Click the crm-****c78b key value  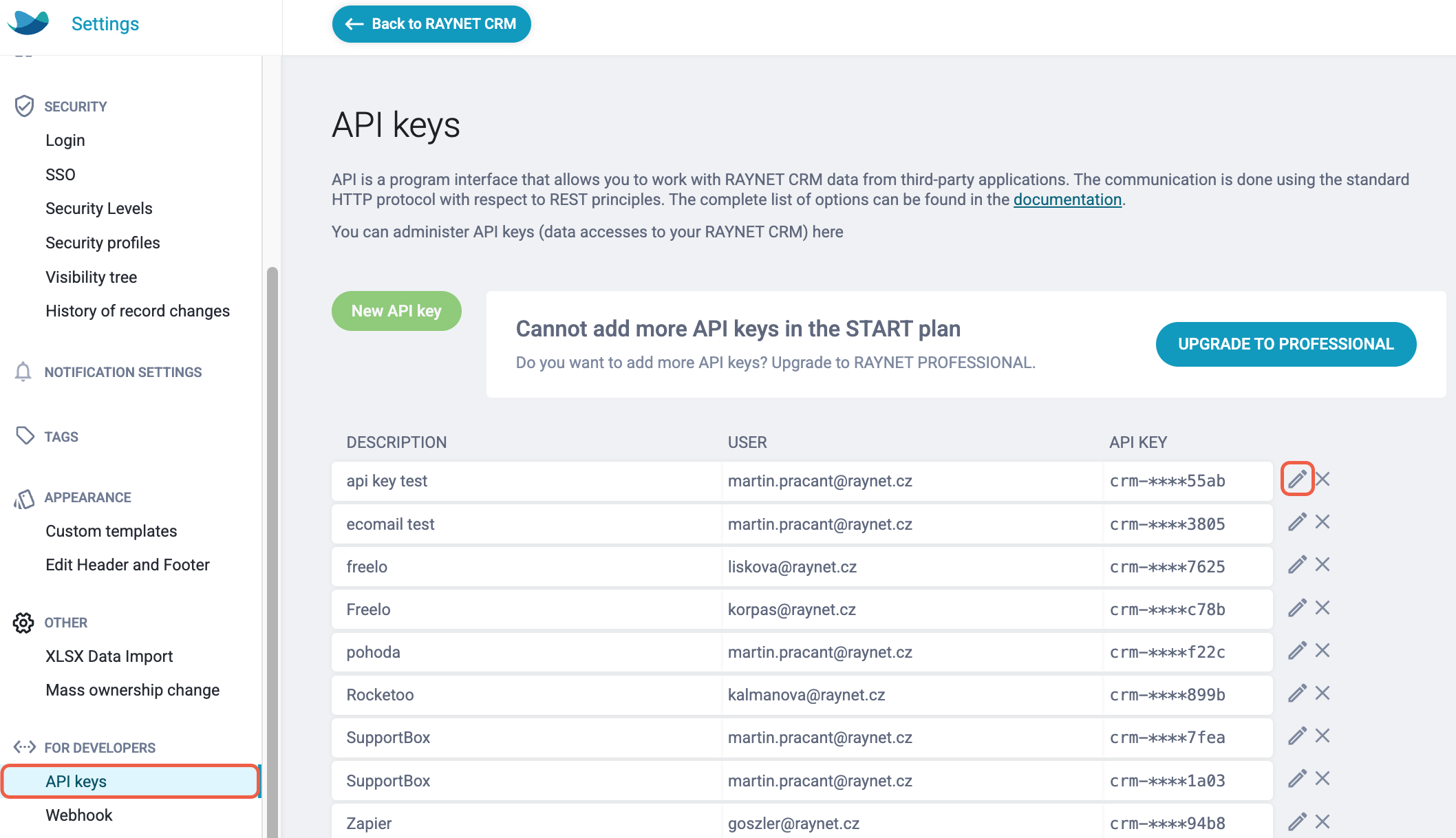coord(1168,610)
